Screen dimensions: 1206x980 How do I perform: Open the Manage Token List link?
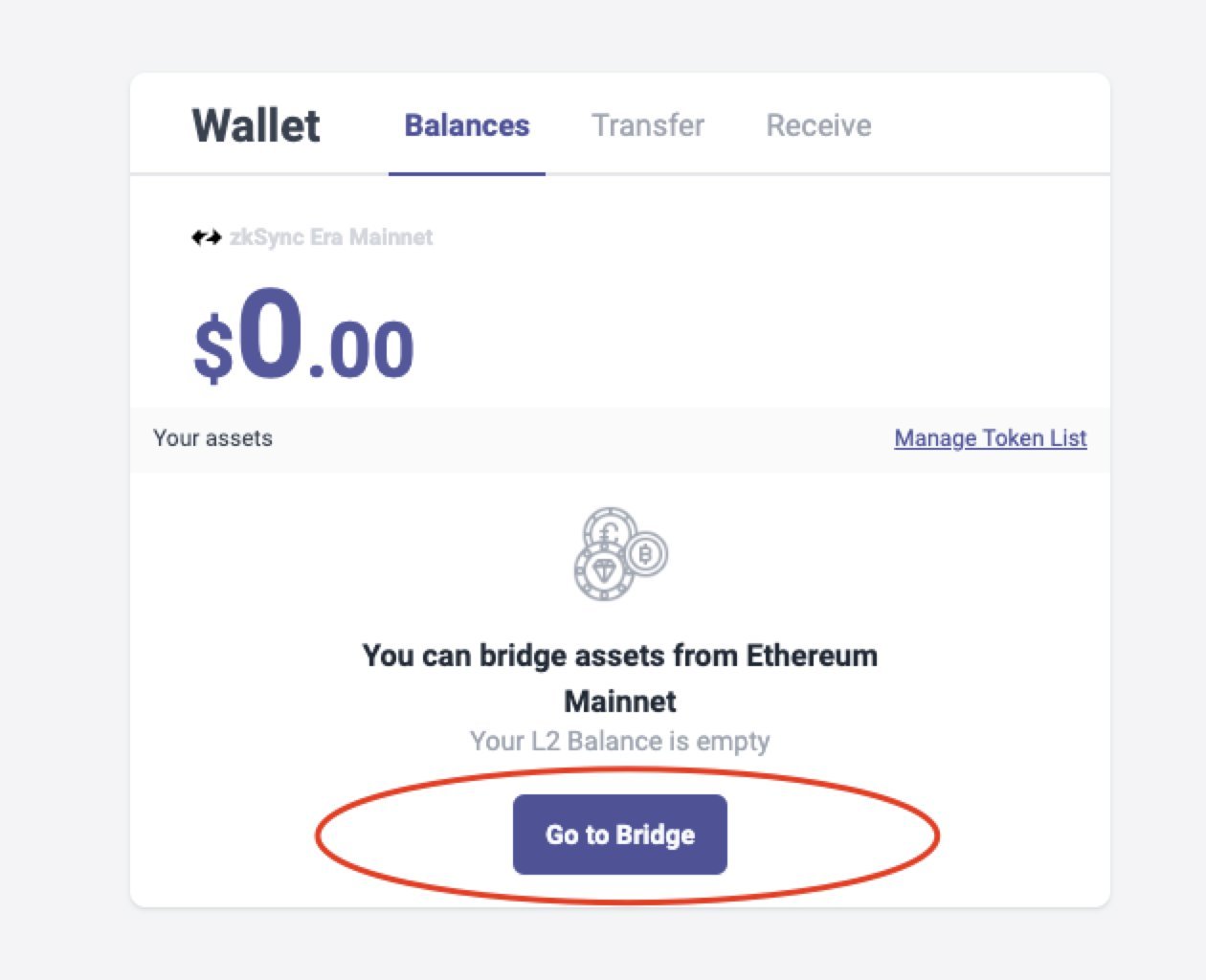(x=990, y=438)
